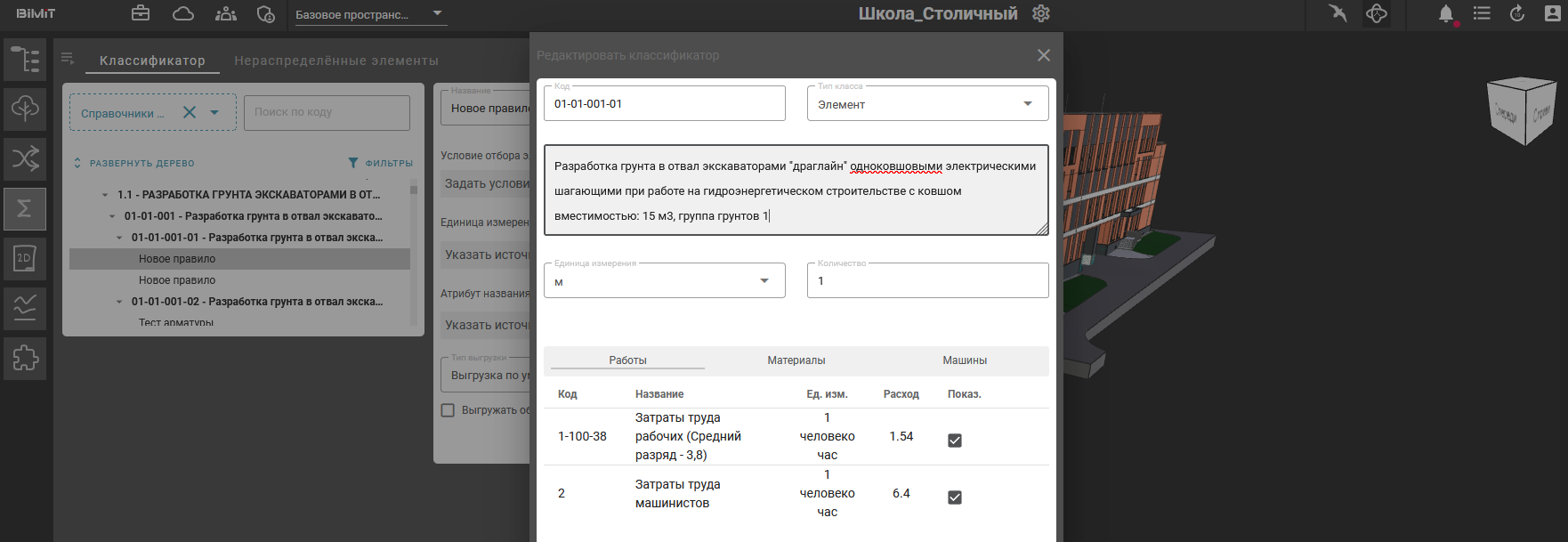Open the briefcase projects icon
The image size is (1568, 542).
click(141, 13)
